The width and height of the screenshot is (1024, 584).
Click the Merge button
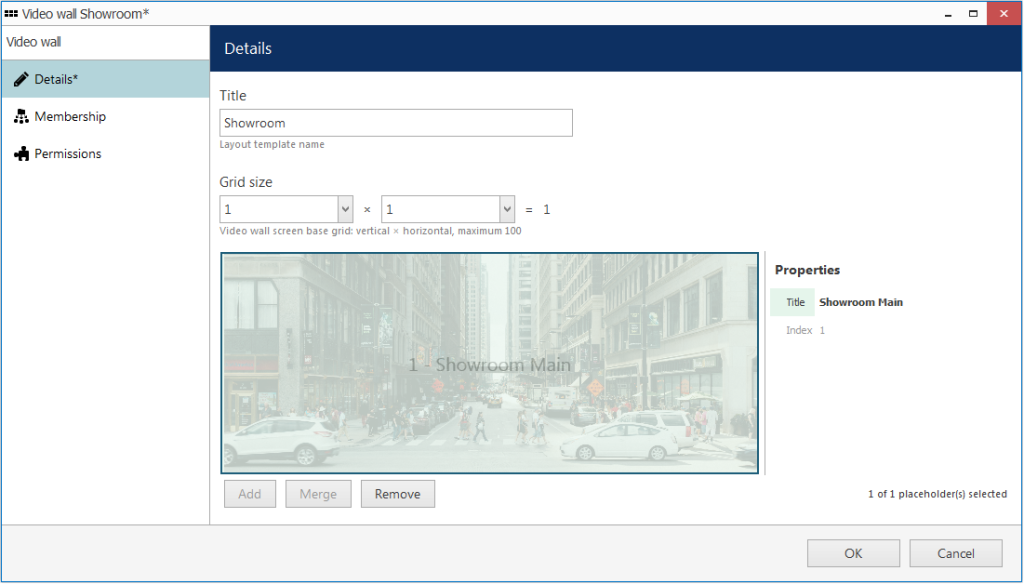[x=318, y=494]
